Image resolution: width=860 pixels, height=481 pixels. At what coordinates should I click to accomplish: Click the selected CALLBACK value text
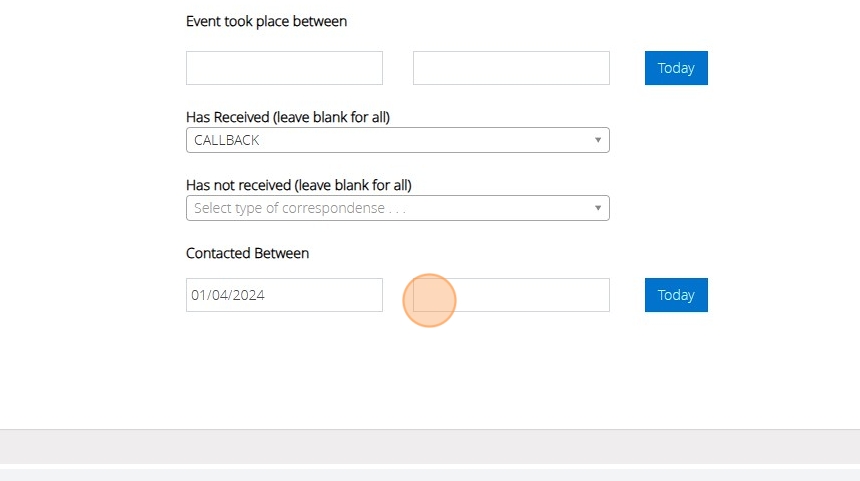[x=227, y=140]
